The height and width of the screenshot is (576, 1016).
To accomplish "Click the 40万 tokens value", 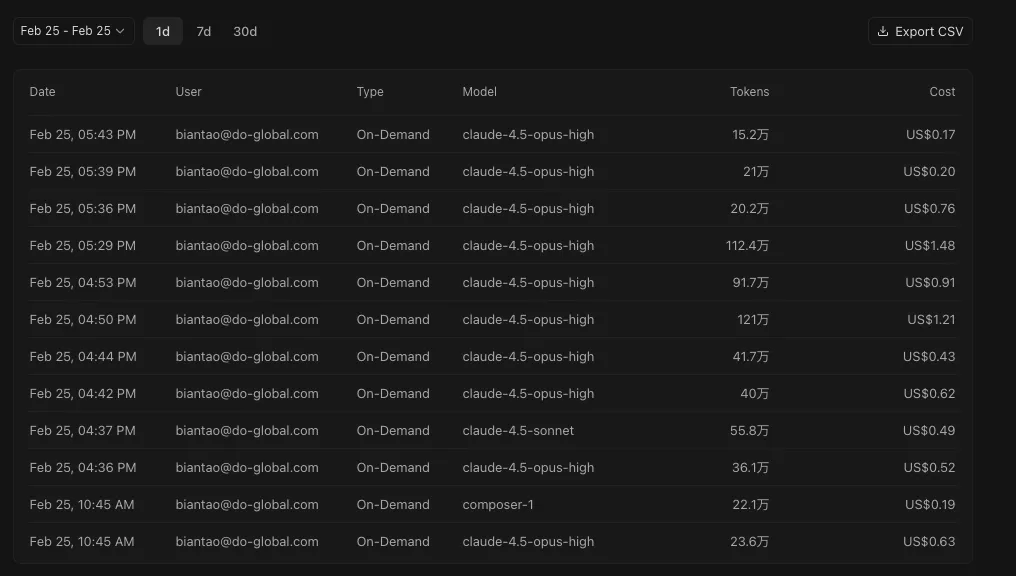I will point(755,393).
